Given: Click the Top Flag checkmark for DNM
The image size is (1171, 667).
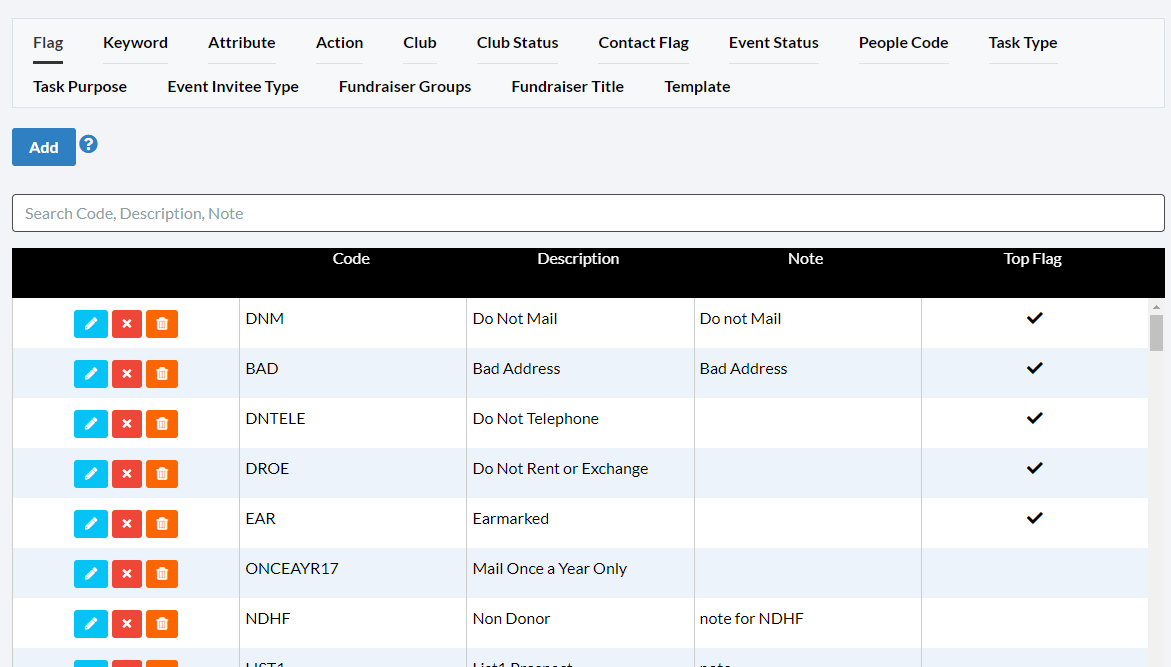Looking at the screenshot, I should pos(1034,318).
